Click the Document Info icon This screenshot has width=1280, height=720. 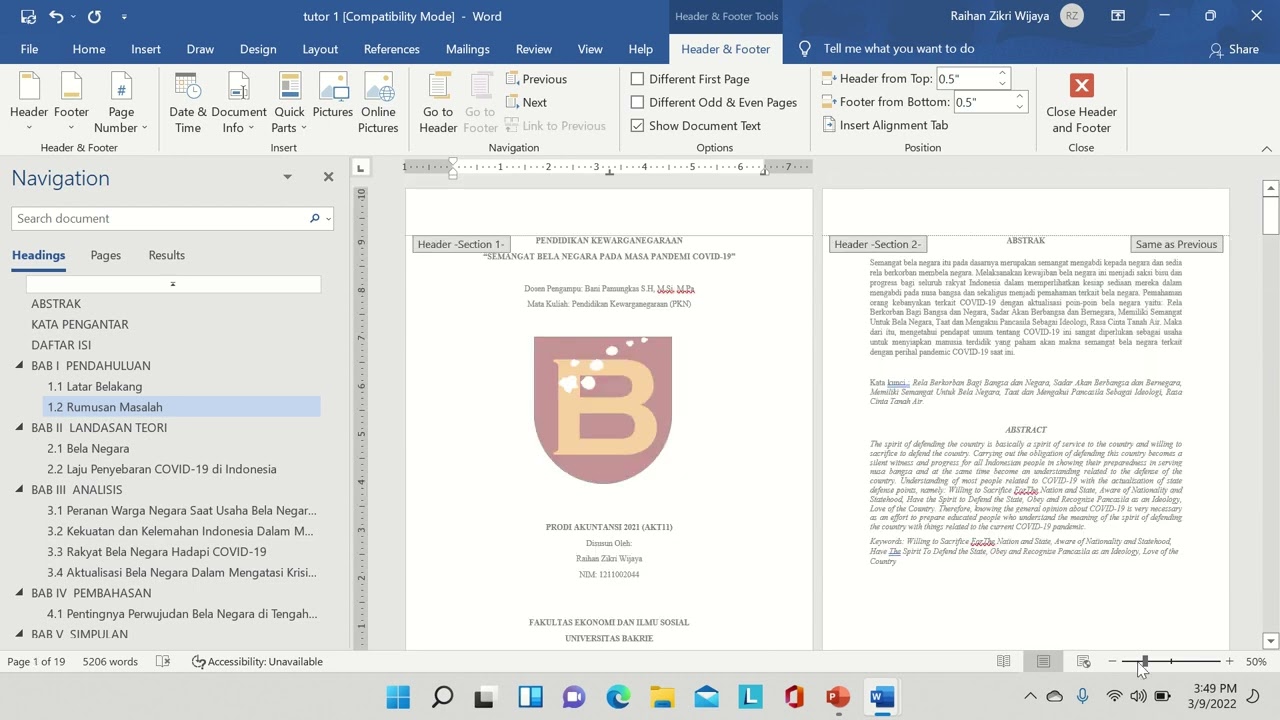(x=238, y=90)
